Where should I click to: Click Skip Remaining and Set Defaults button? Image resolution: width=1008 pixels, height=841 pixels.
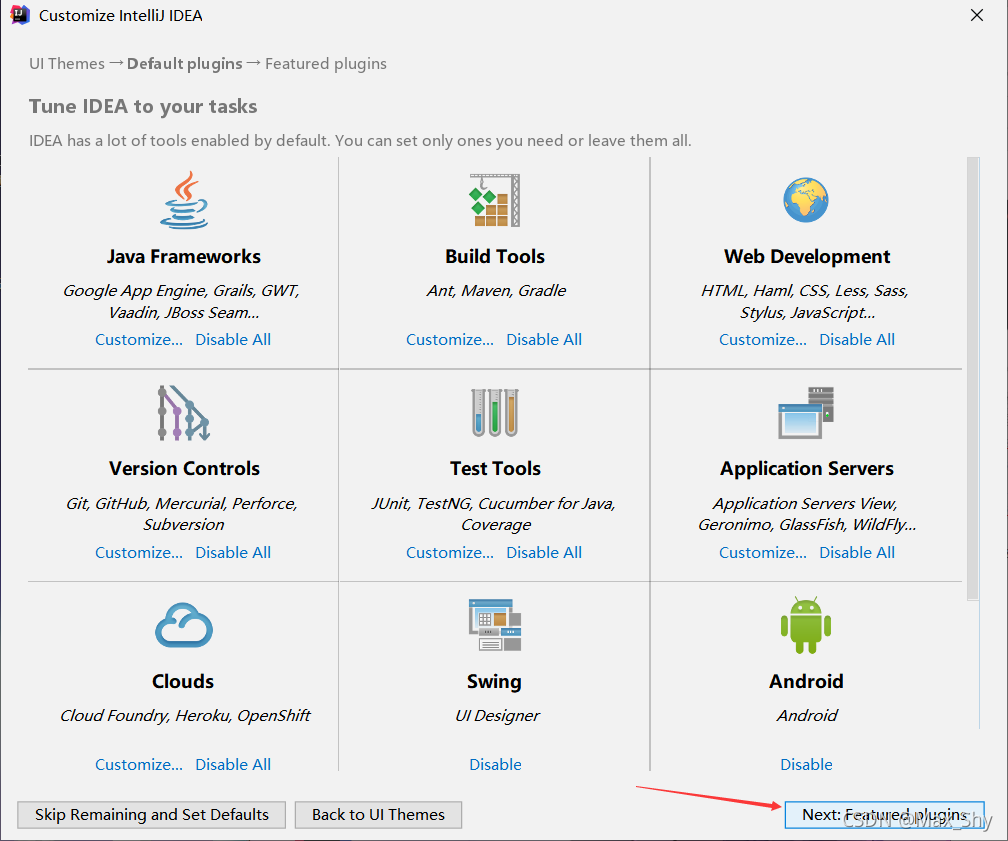[152, 815]
